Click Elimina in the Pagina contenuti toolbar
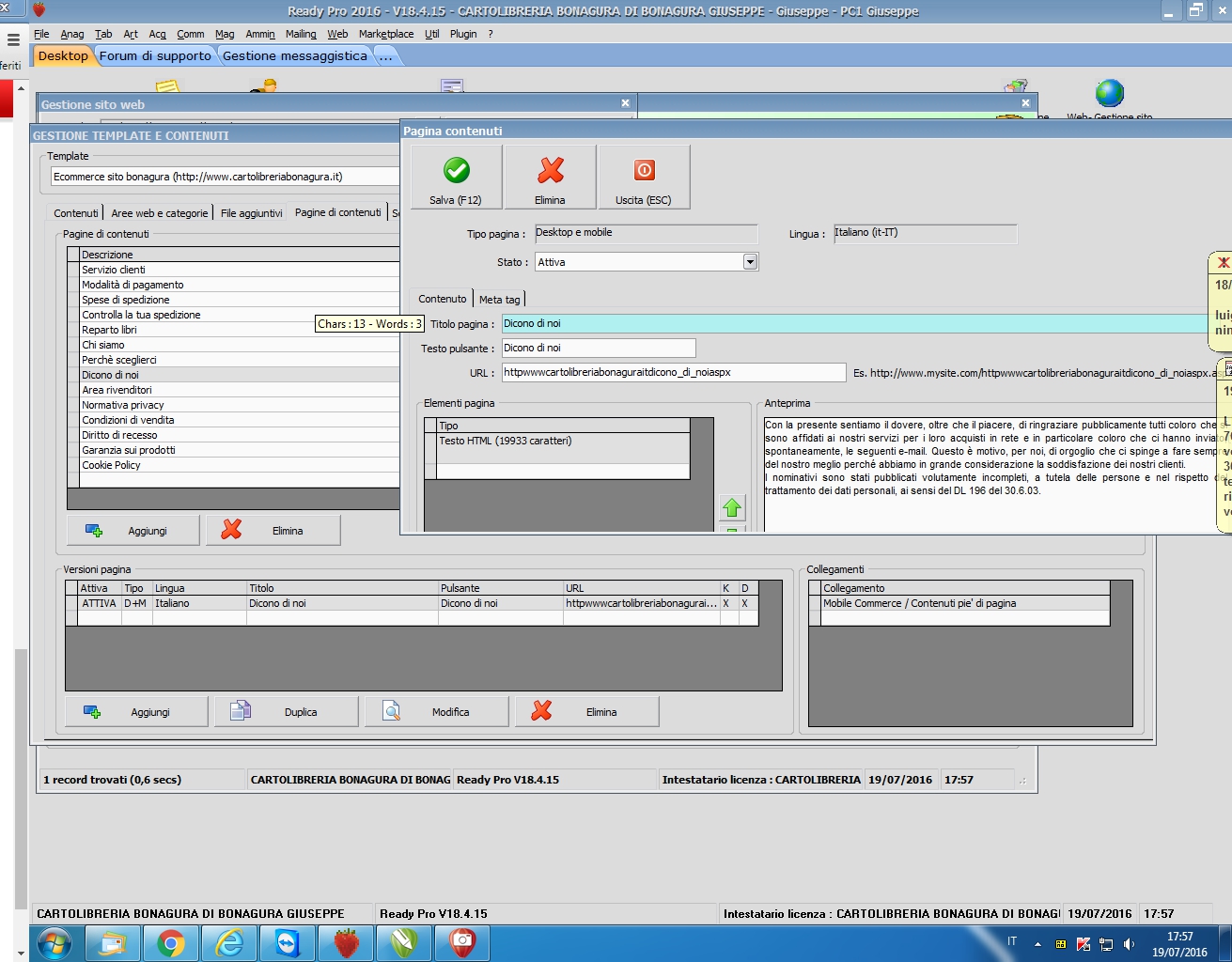1232x962 pixels. (x=551, y=177)
